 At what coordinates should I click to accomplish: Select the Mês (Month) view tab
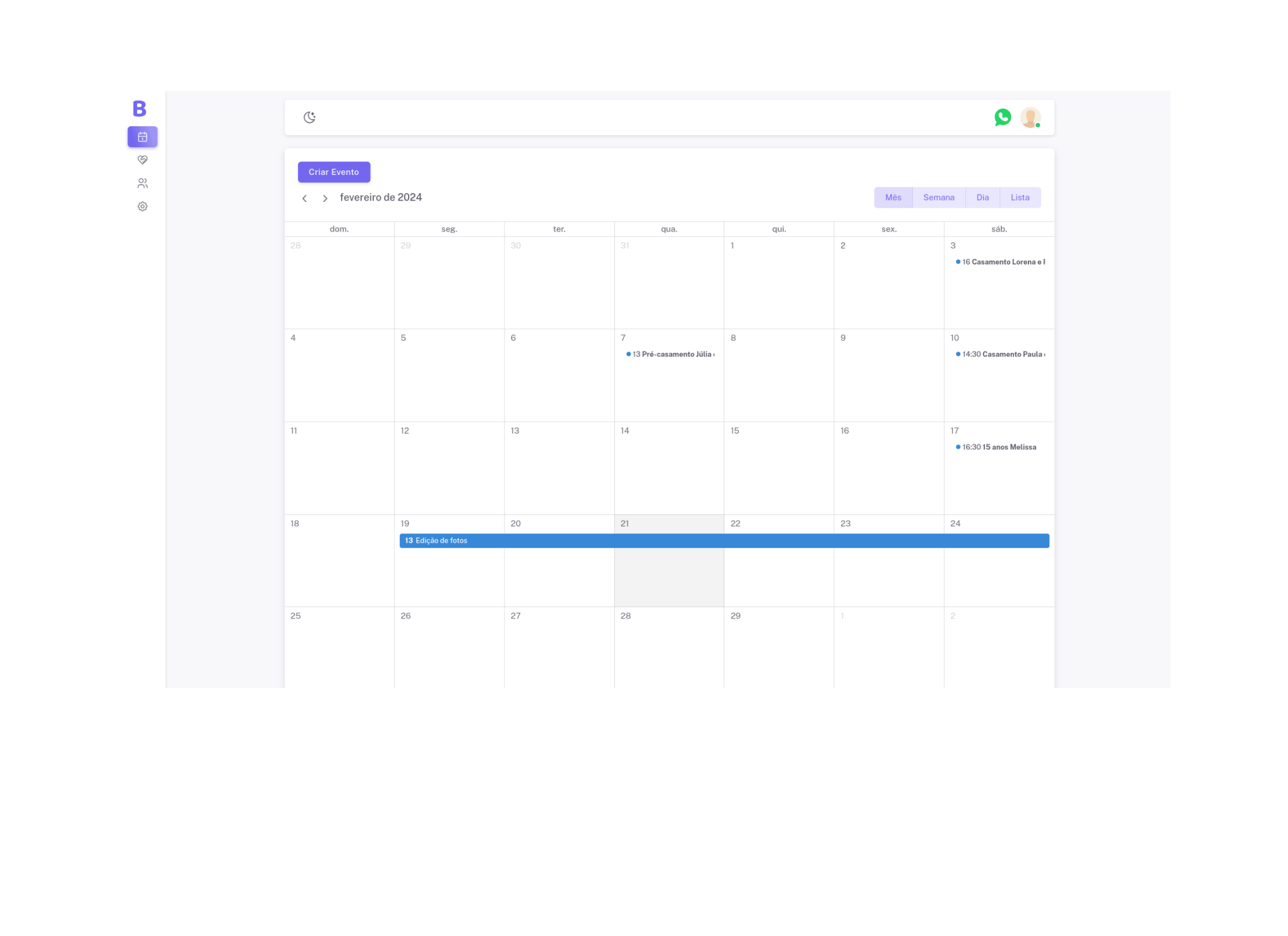(893, 197)
